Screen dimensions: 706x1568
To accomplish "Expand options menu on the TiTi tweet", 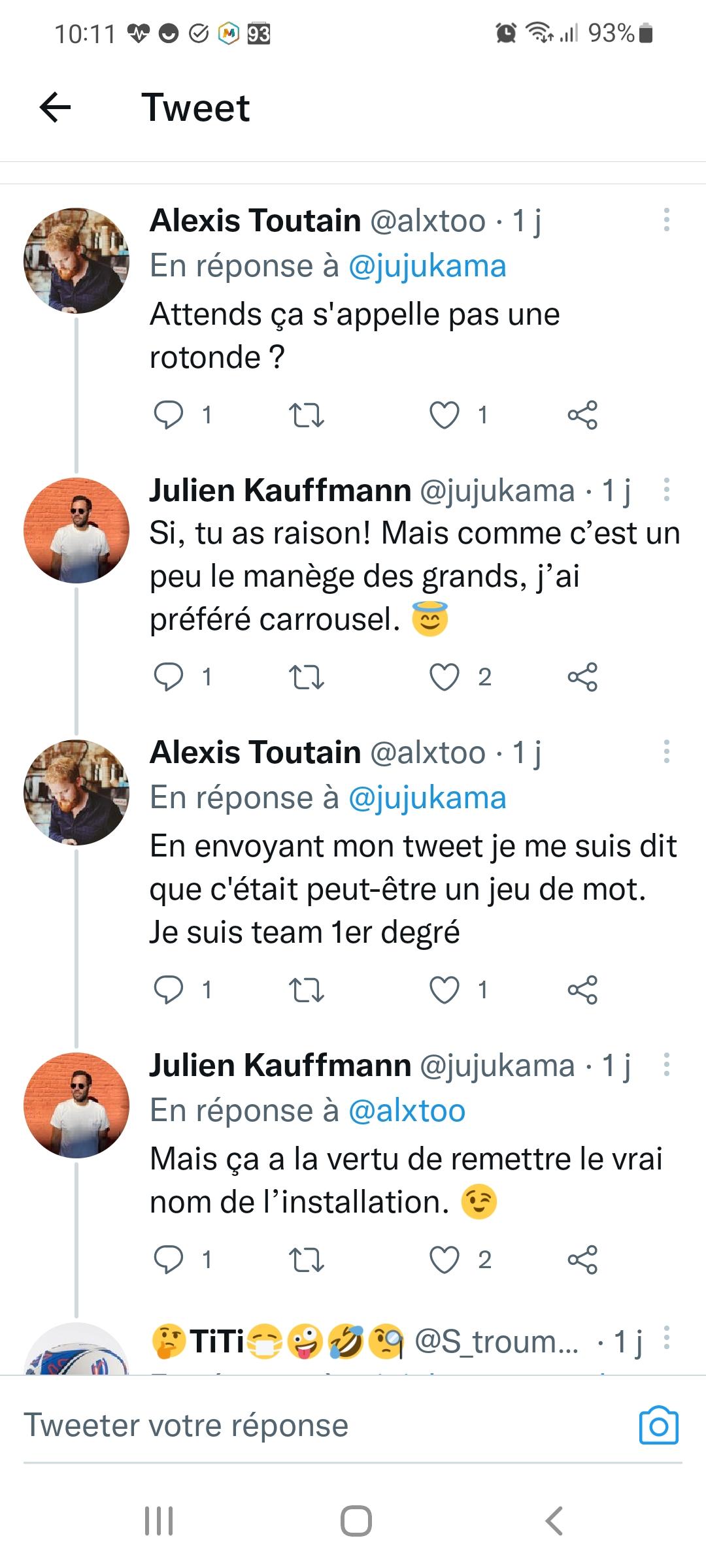I will pos(666,1338).
